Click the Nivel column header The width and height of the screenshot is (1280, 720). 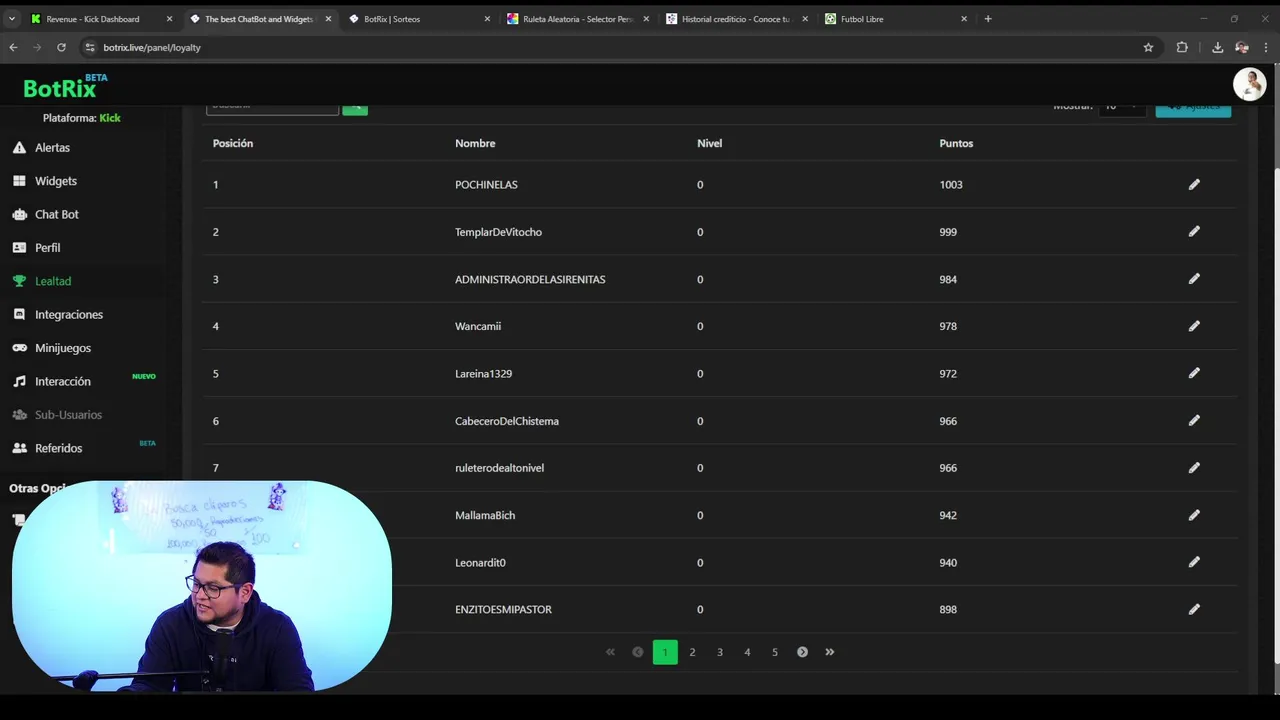(x=709, y=143)
